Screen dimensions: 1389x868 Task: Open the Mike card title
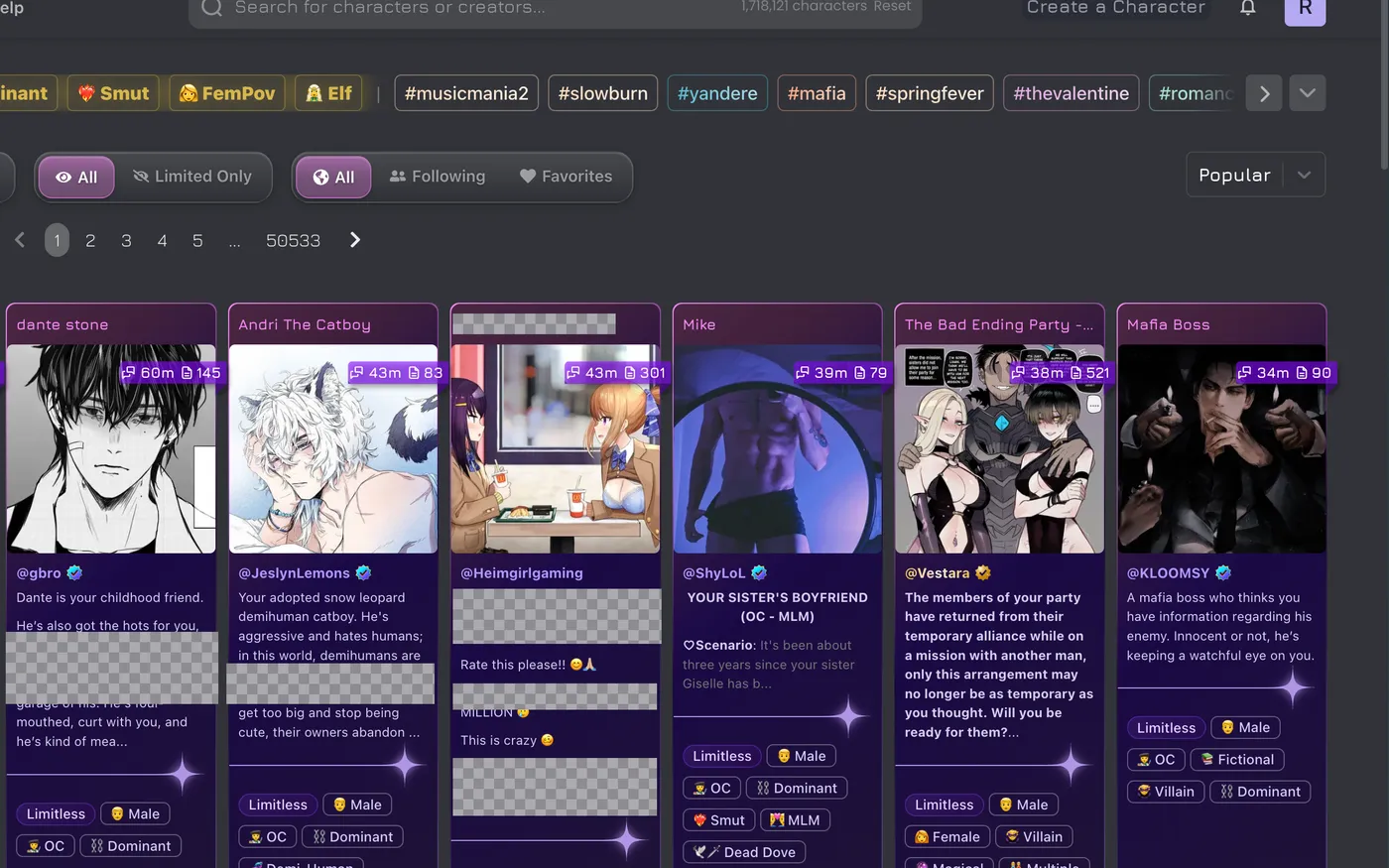699,324
